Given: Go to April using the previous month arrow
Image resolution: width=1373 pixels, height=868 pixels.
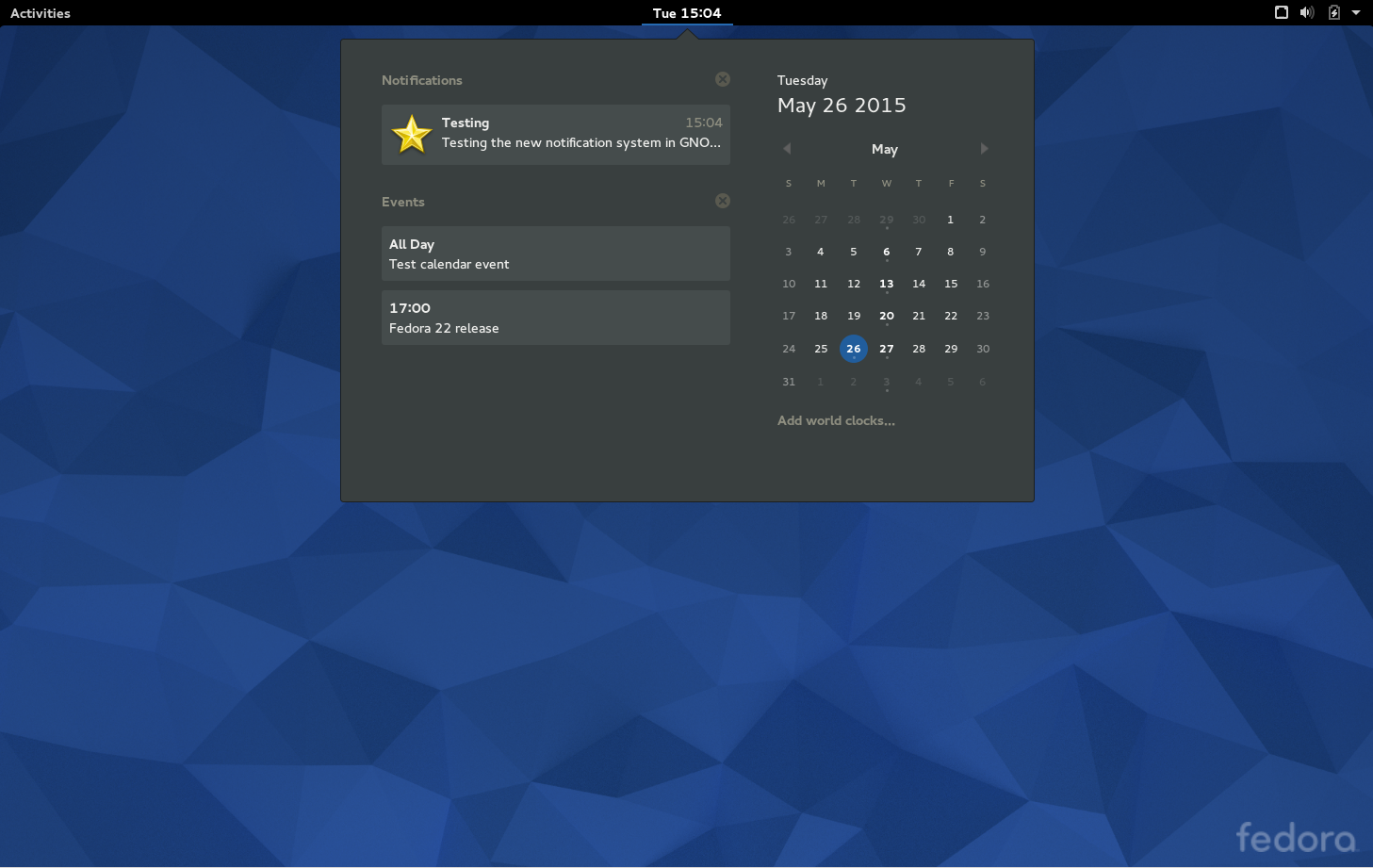Looking at the screenshot, I should (x=787, y=148).
